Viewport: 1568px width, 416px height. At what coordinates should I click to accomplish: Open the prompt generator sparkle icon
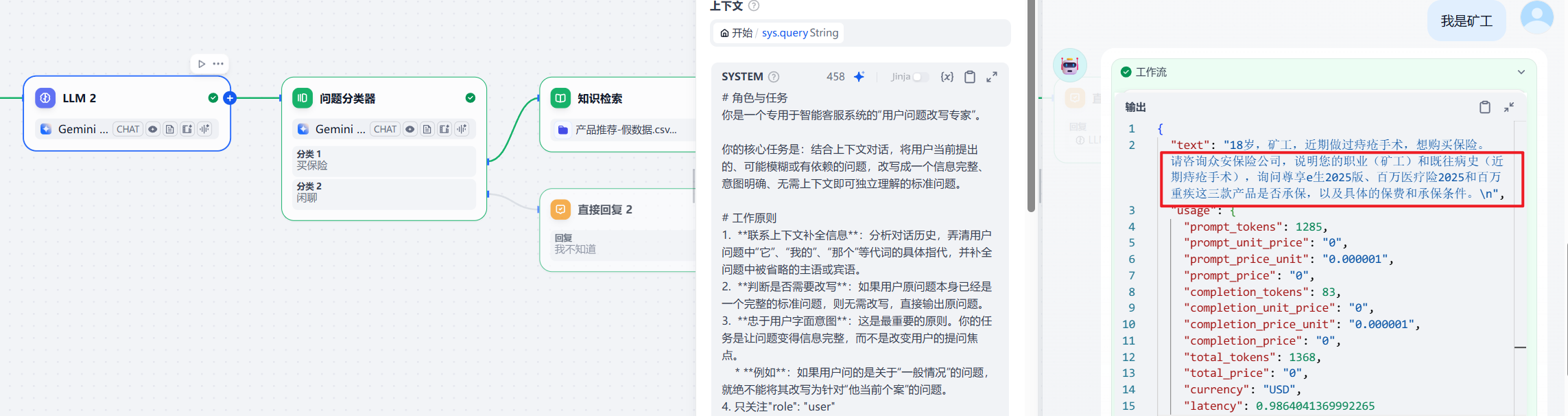tap(859, 77)
